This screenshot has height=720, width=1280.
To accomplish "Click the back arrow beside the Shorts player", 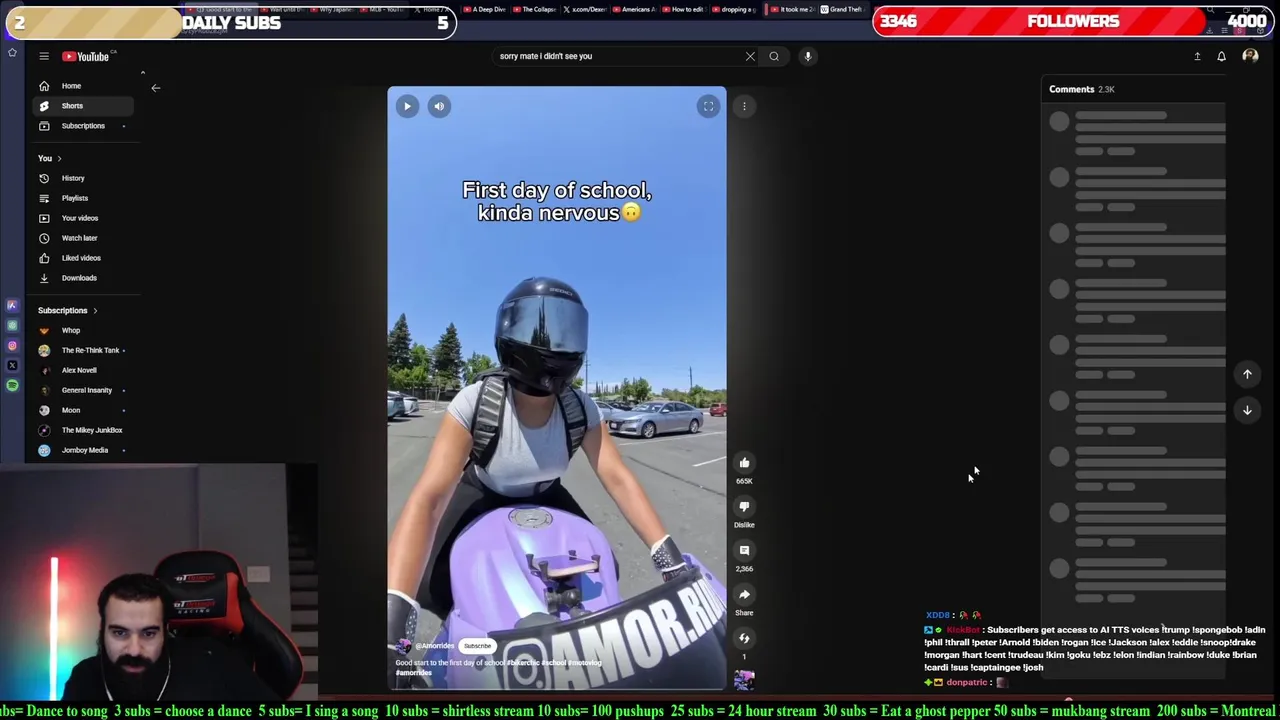I will pyautogui.click(x=155, y=88).
